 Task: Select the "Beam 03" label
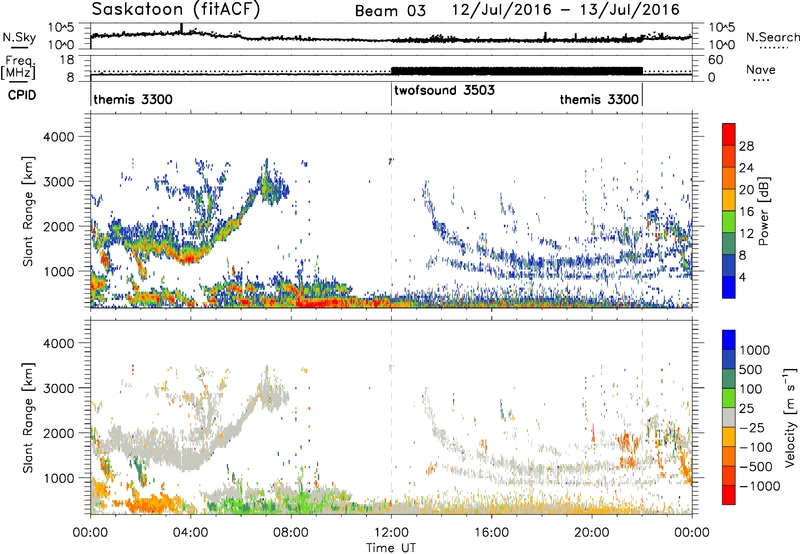390,11
